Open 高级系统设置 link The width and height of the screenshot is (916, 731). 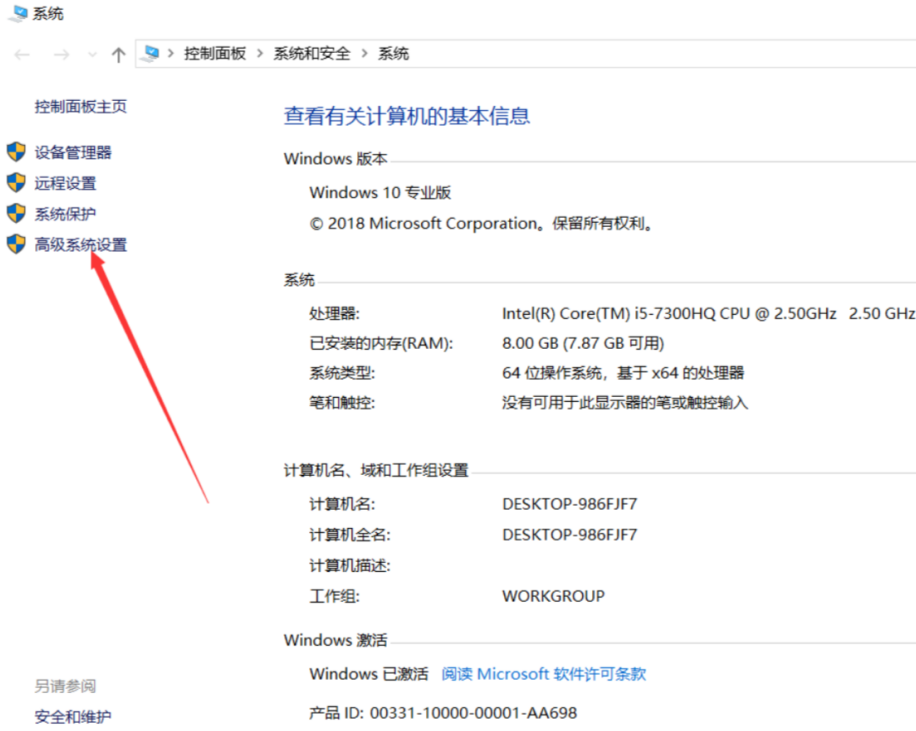[x=81, y=245]
